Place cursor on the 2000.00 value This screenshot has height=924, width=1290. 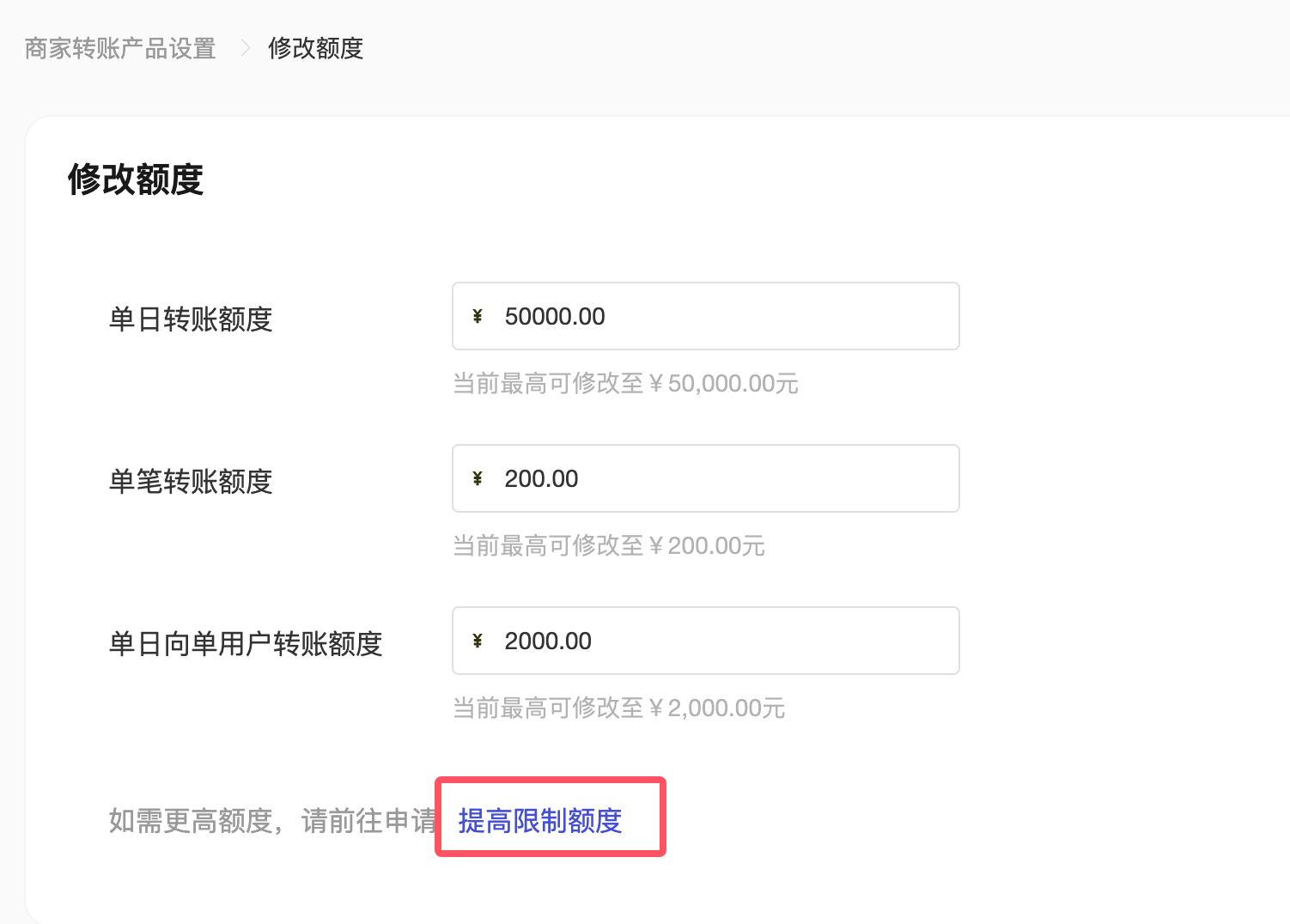tap(548, 641)
